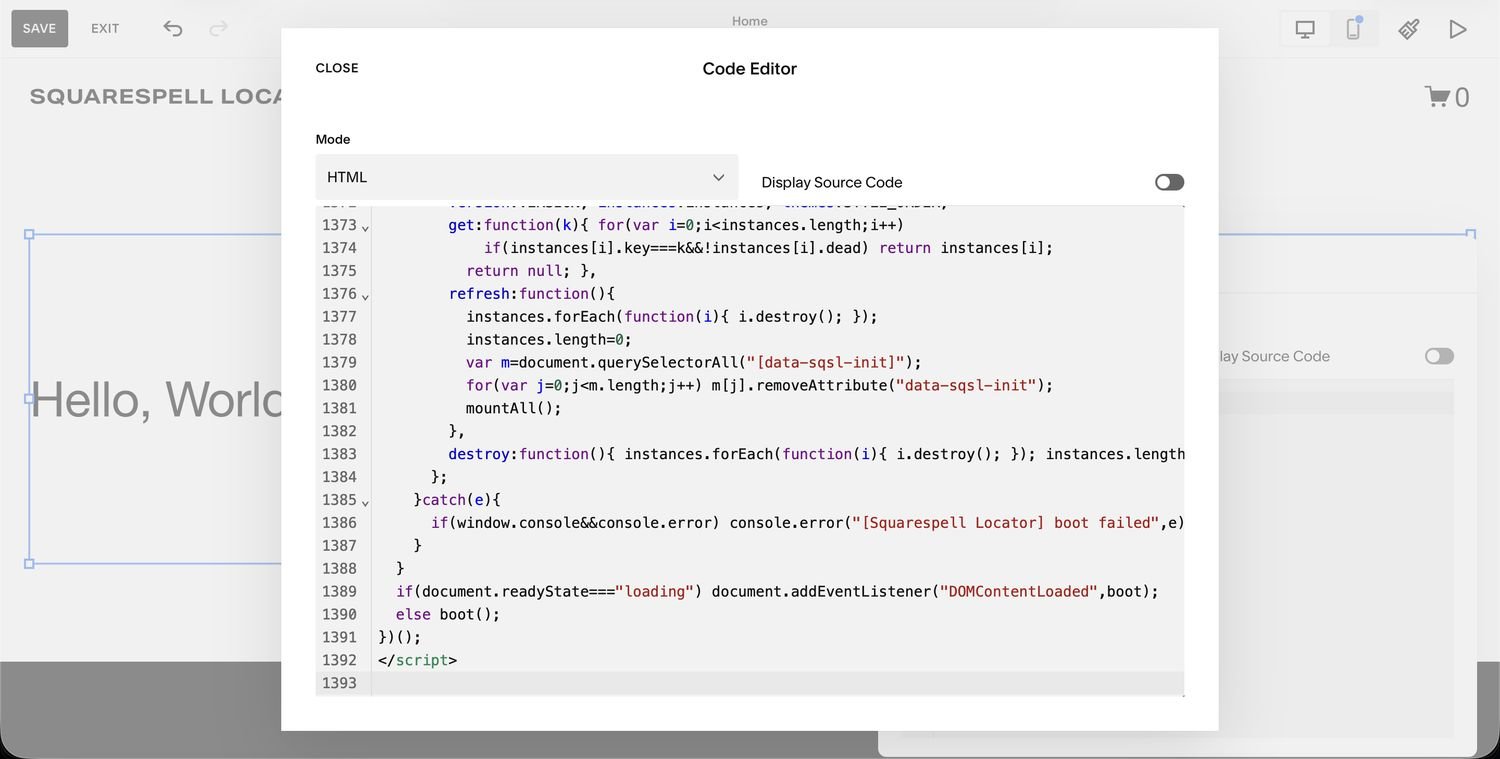
Task: Click the Redo arrow icon
Action: [x=218, y=29]
